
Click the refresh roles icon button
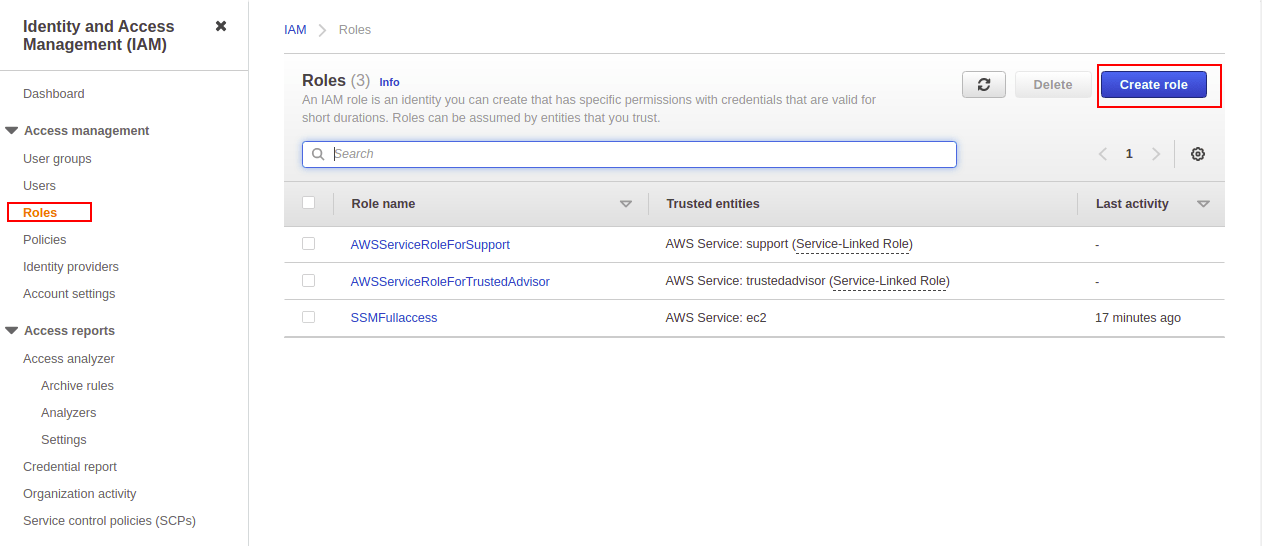pyautogui.click(x=984, y=85)
